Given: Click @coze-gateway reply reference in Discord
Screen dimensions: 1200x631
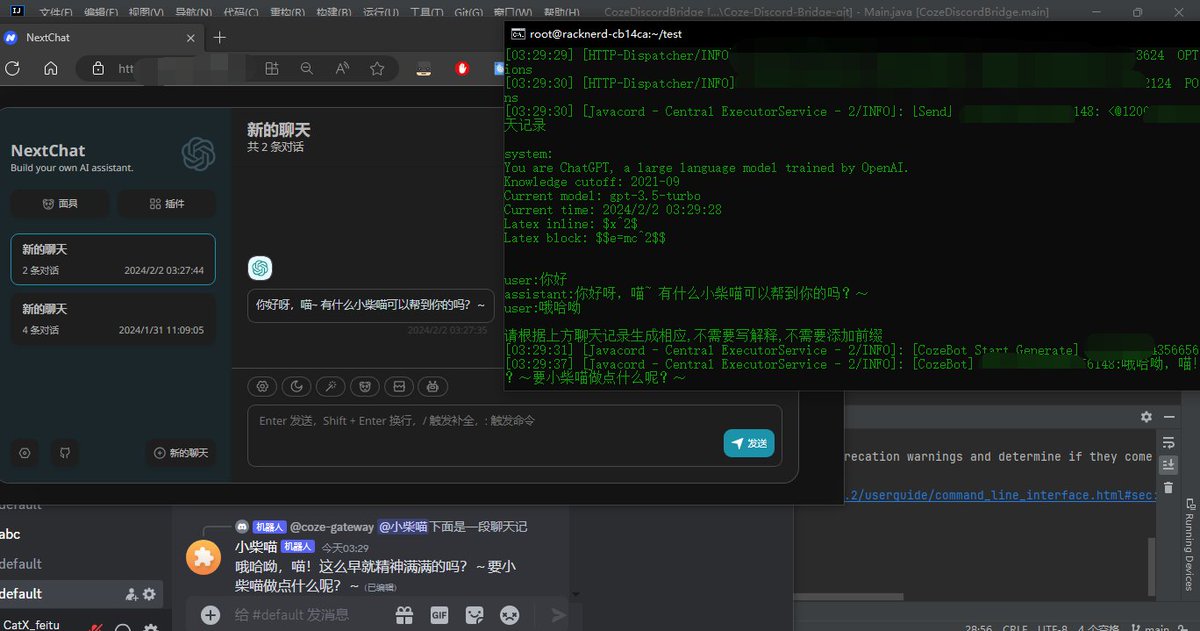Looking at the screenshot, I should (332, 526).
